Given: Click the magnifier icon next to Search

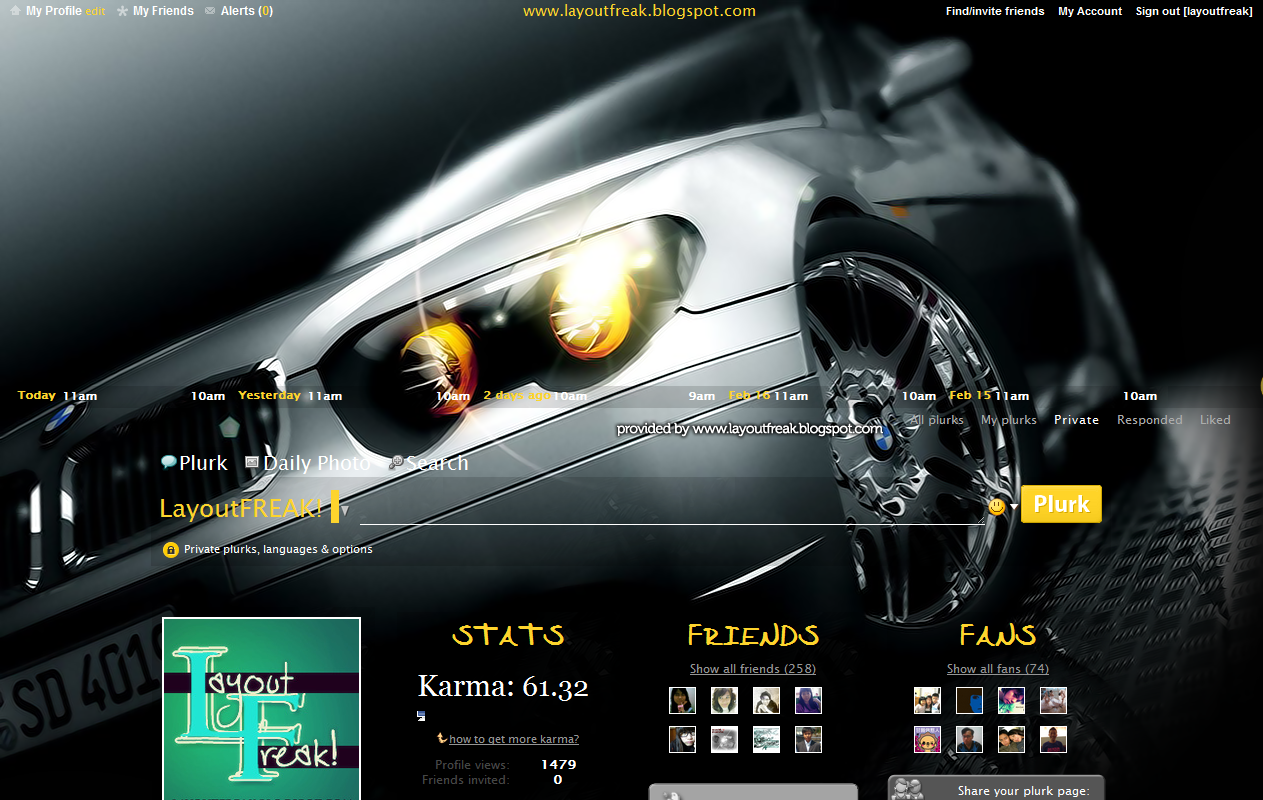Looking at the screenshot, I should coord(396,463).
